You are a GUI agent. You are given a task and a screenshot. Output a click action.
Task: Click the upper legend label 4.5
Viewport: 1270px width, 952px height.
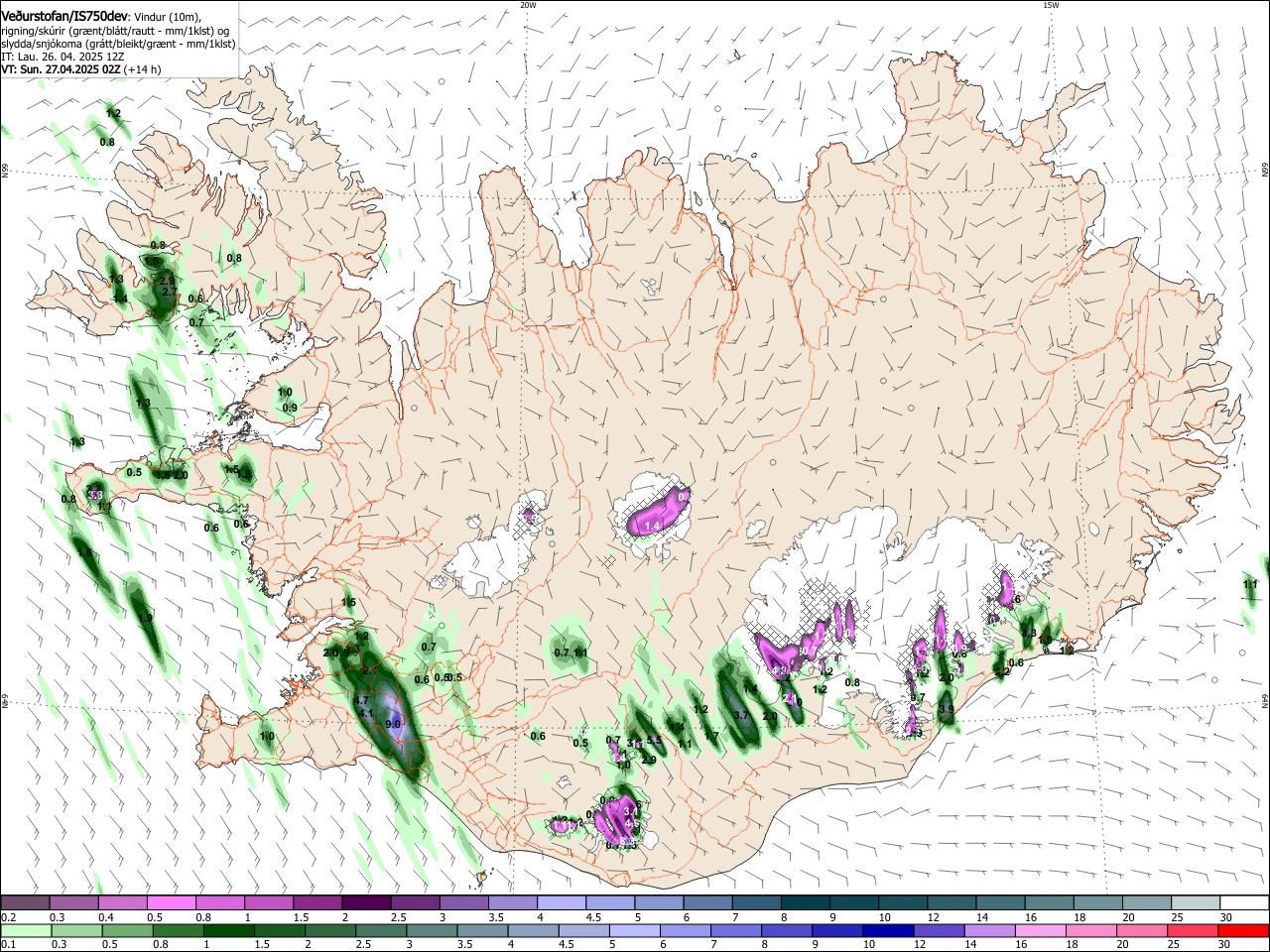click(593, 917)
